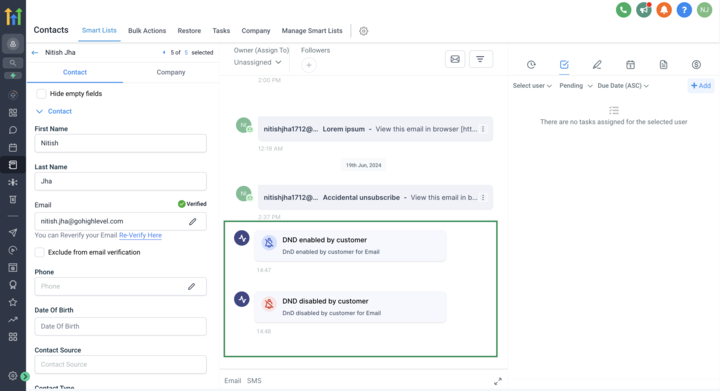720x391 pixels.
Task: Switch to the Company tab
Action: point(171,73)
